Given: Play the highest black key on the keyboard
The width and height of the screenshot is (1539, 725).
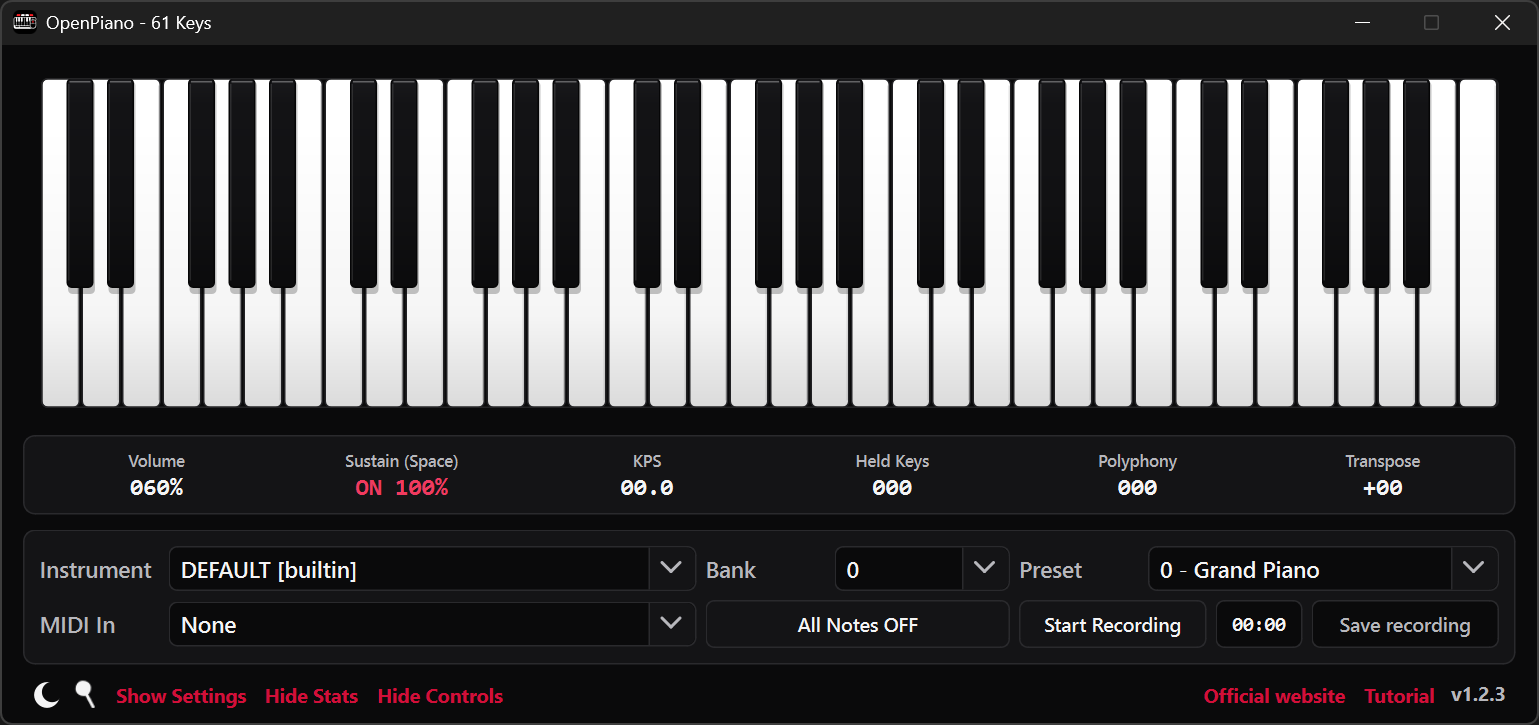Looking at the screenshot, I should 1416,183.
